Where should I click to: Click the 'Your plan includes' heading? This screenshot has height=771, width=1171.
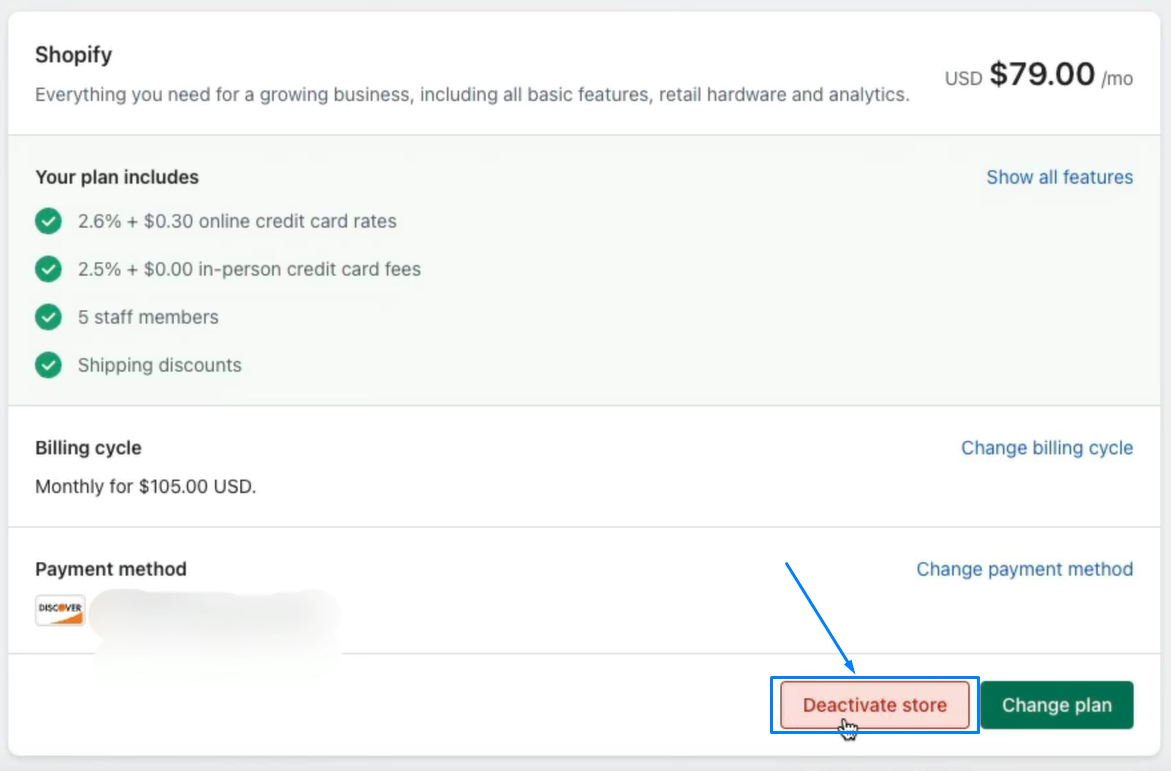[117, 177]
